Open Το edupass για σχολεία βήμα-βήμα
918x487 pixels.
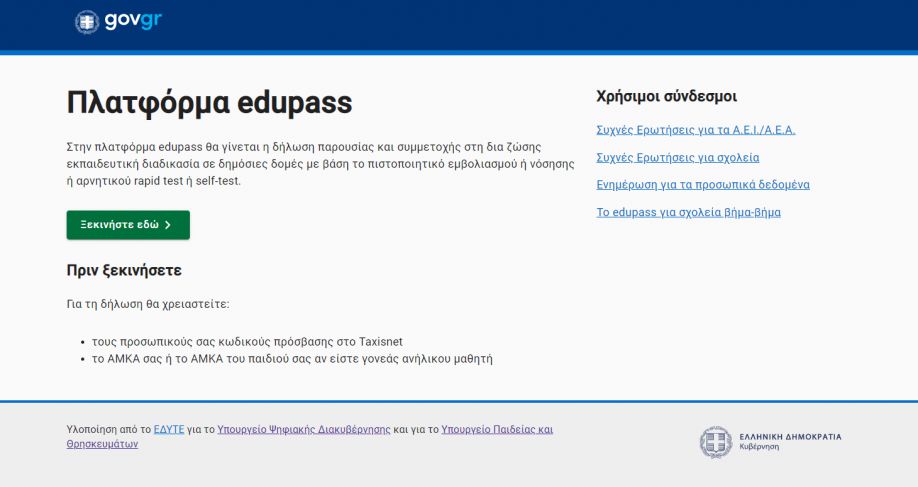[x=688, y=212]
